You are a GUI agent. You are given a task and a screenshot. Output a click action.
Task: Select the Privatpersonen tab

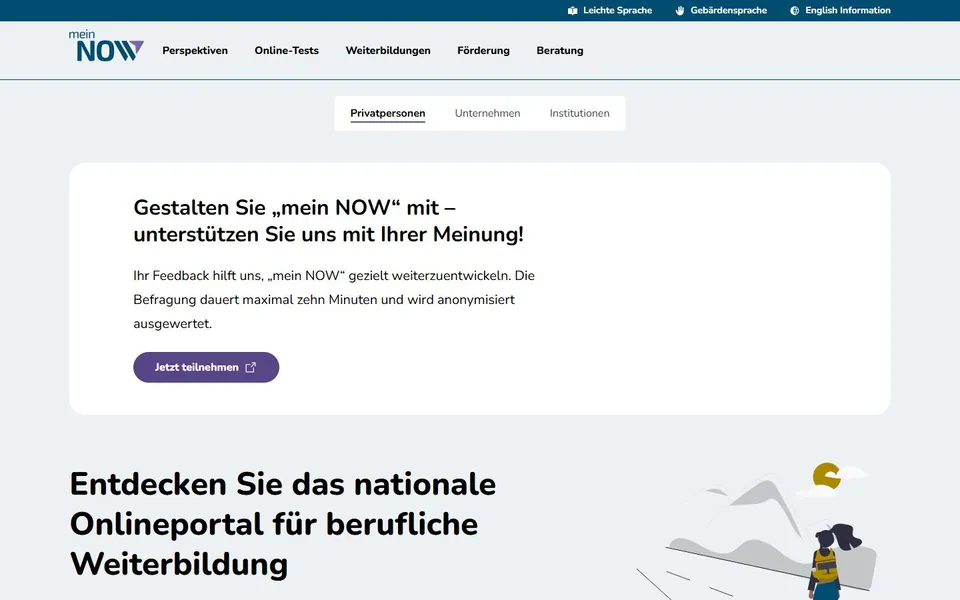click(388, 113)
